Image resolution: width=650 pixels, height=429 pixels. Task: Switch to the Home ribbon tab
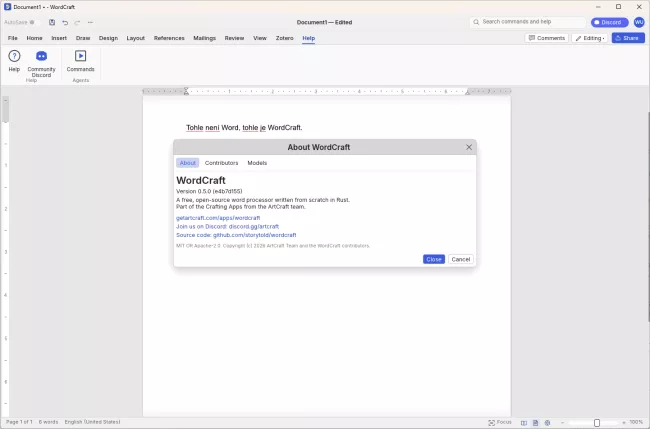[34, 38]
